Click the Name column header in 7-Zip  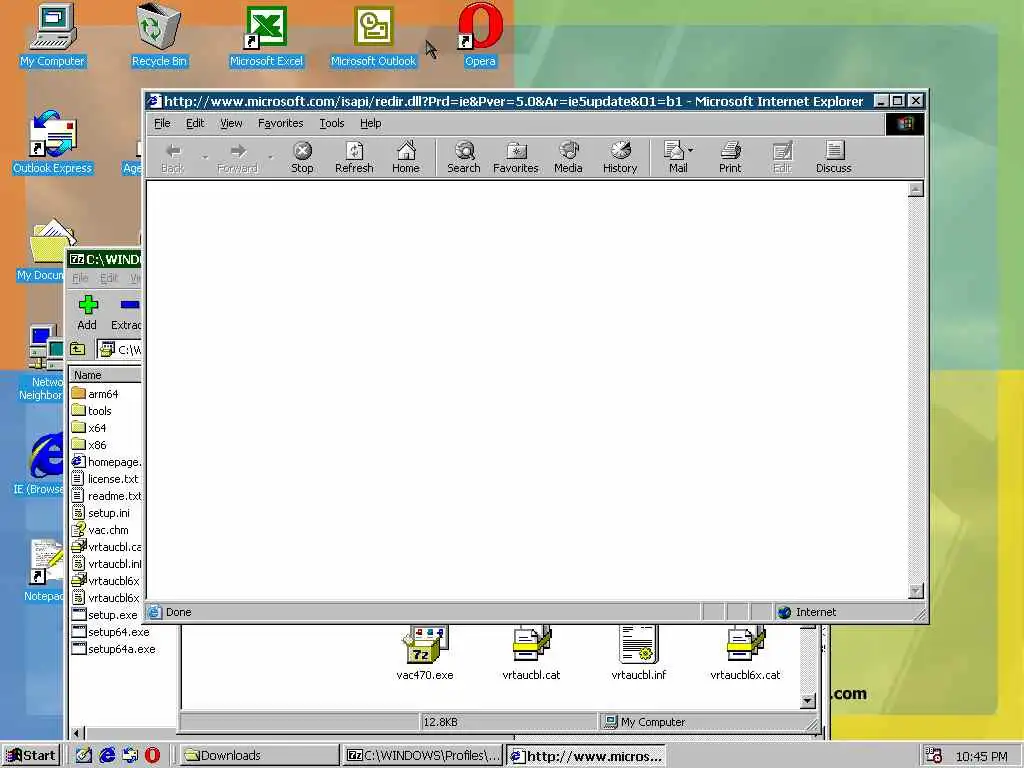pyautogui.click(x=105, y=375)
